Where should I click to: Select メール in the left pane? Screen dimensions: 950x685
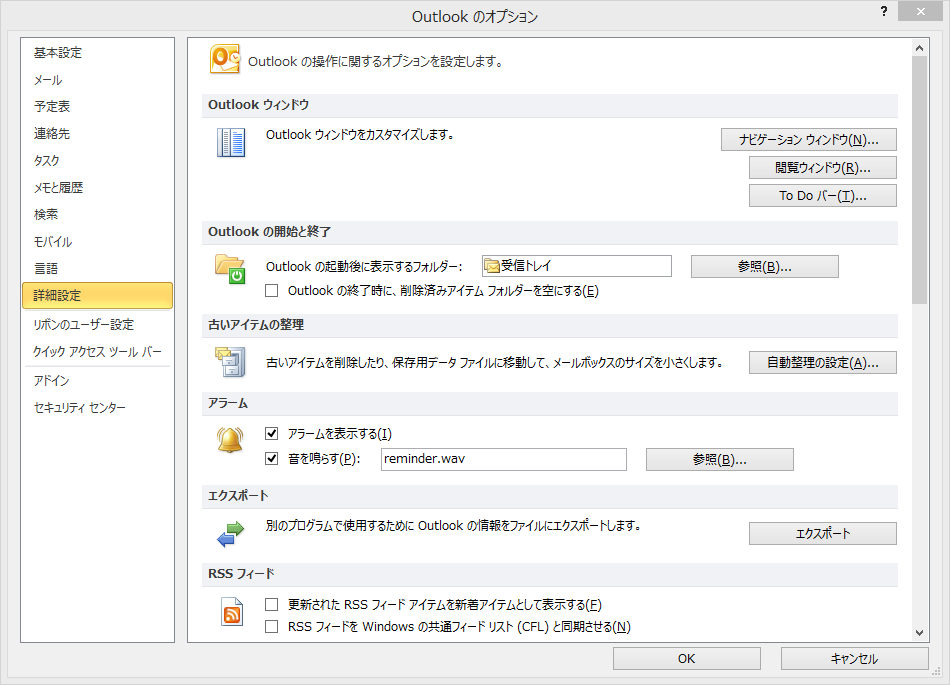pyautogui.click(x=97, y=80)
